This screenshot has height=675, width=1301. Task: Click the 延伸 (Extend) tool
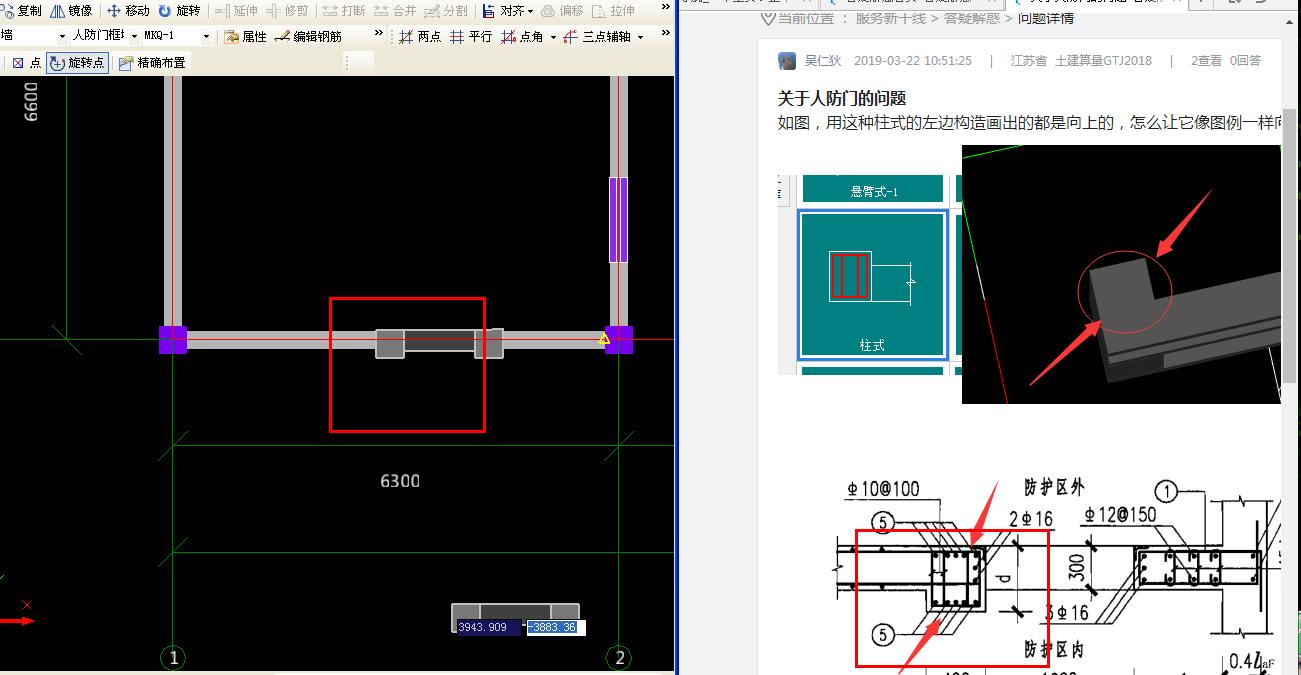[236, 11]
